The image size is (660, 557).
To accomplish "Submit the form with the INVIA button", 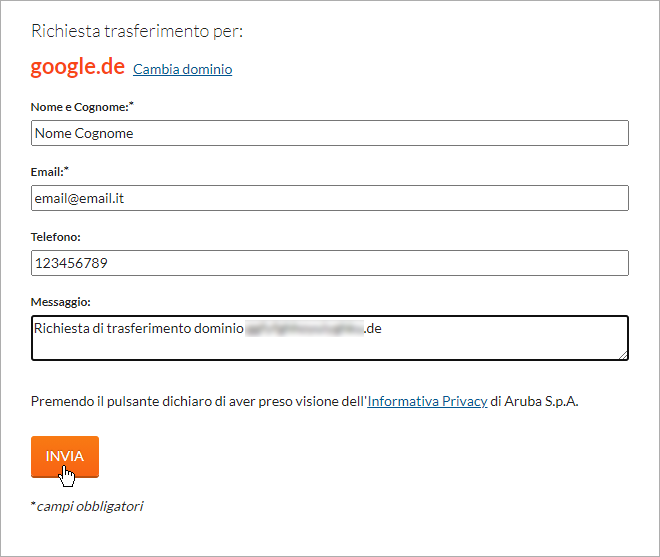I will [65, 457].
